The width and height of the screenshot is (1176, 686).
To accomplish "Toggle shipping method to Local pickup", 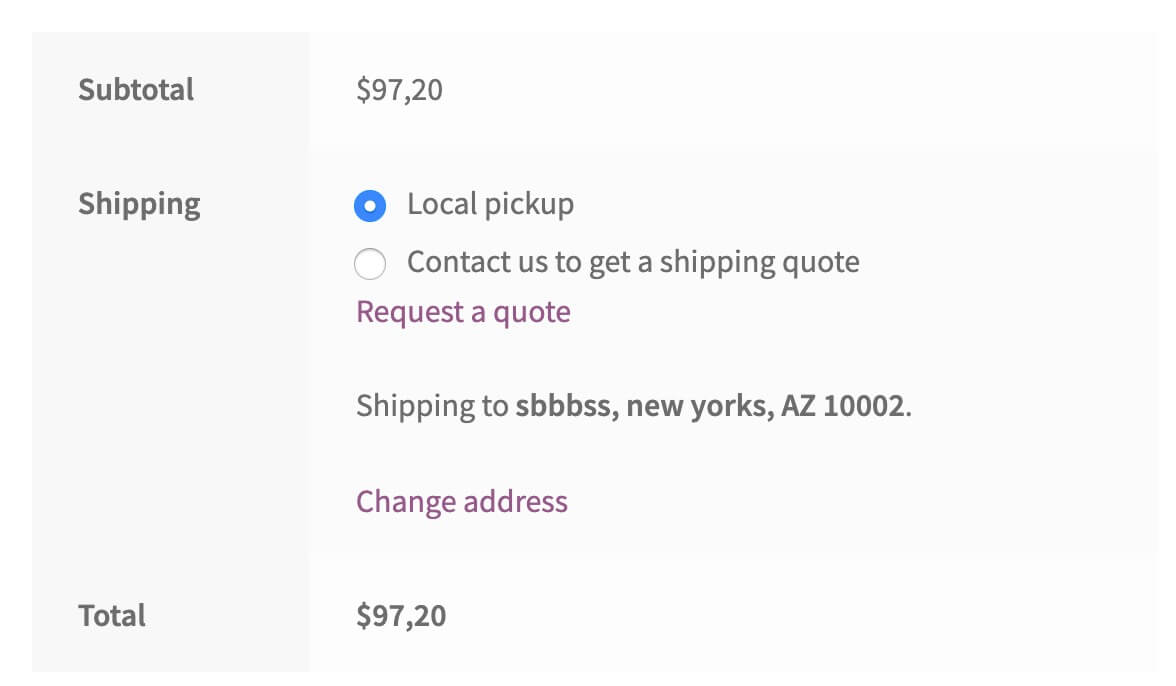I will 370,205.
